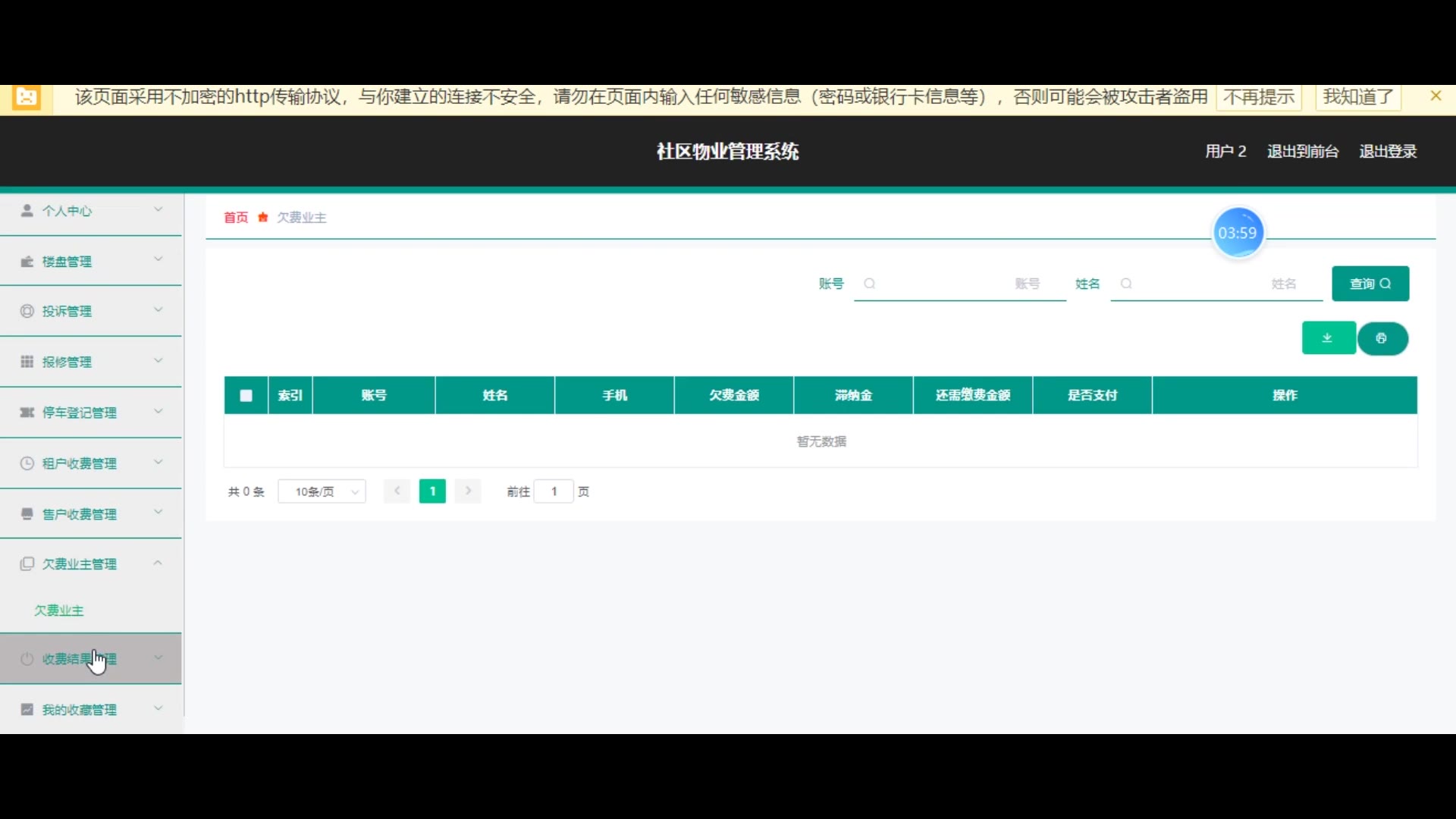Image resolution: width=1456 pixels, height=819 pixels.
Task: Open the 售户收费管理 menu
Action: coord(80,514)
